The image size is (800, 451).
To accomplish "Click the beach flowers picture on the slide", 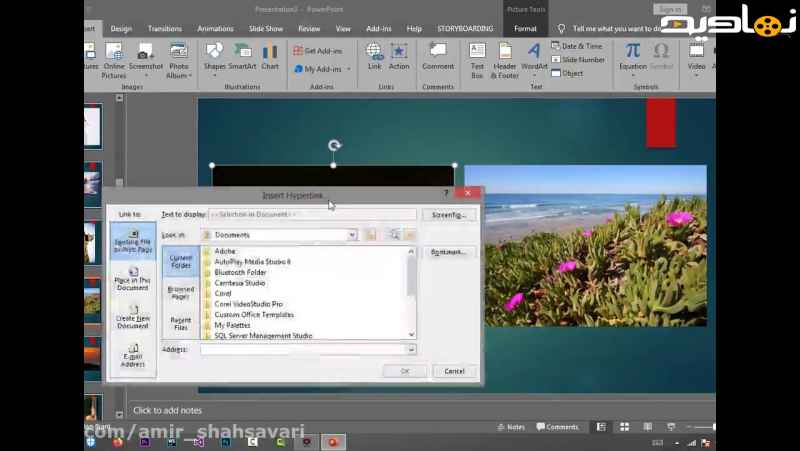I will coord(586,245).
